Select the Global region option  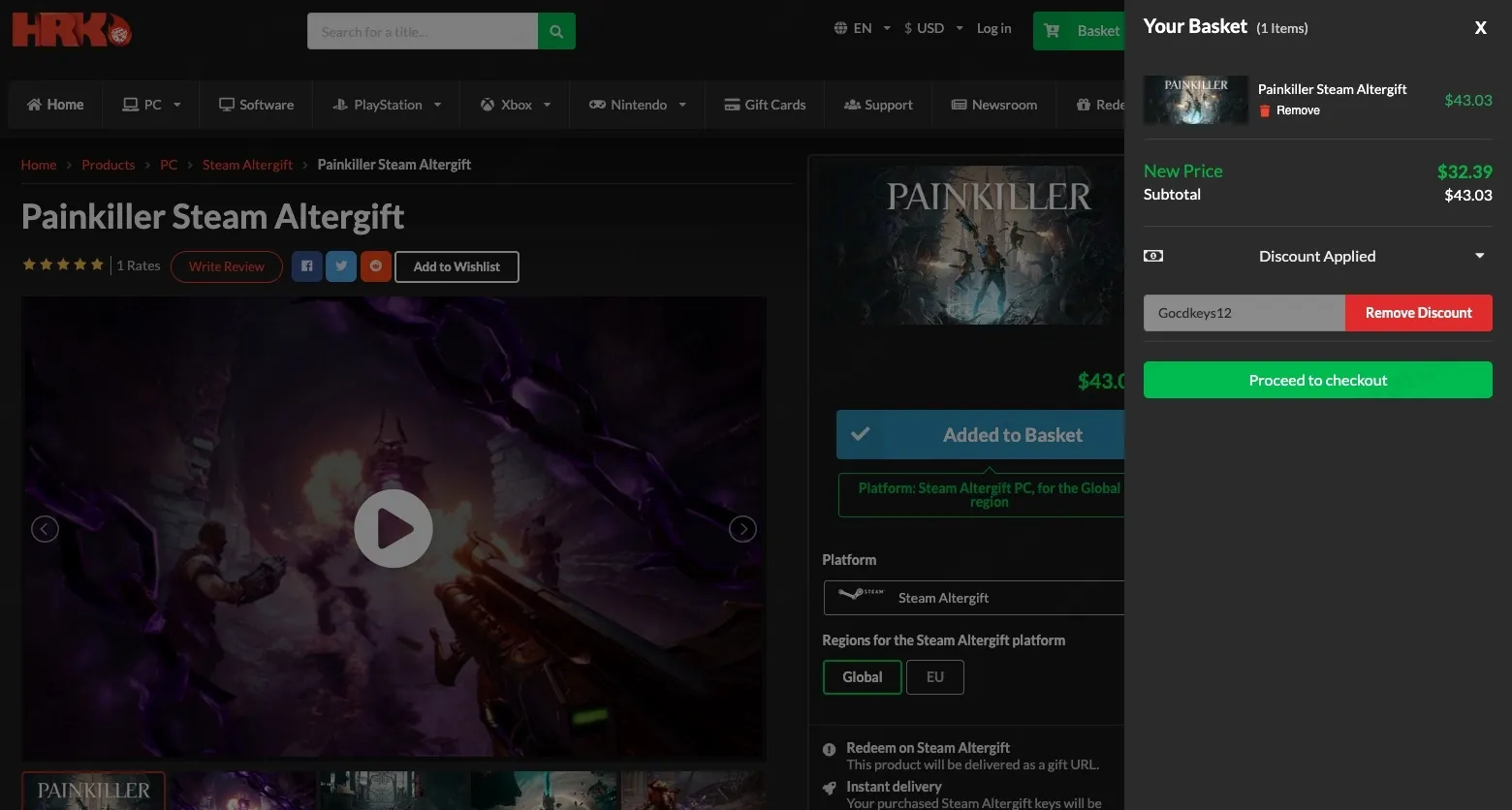(x=863, y=677)
